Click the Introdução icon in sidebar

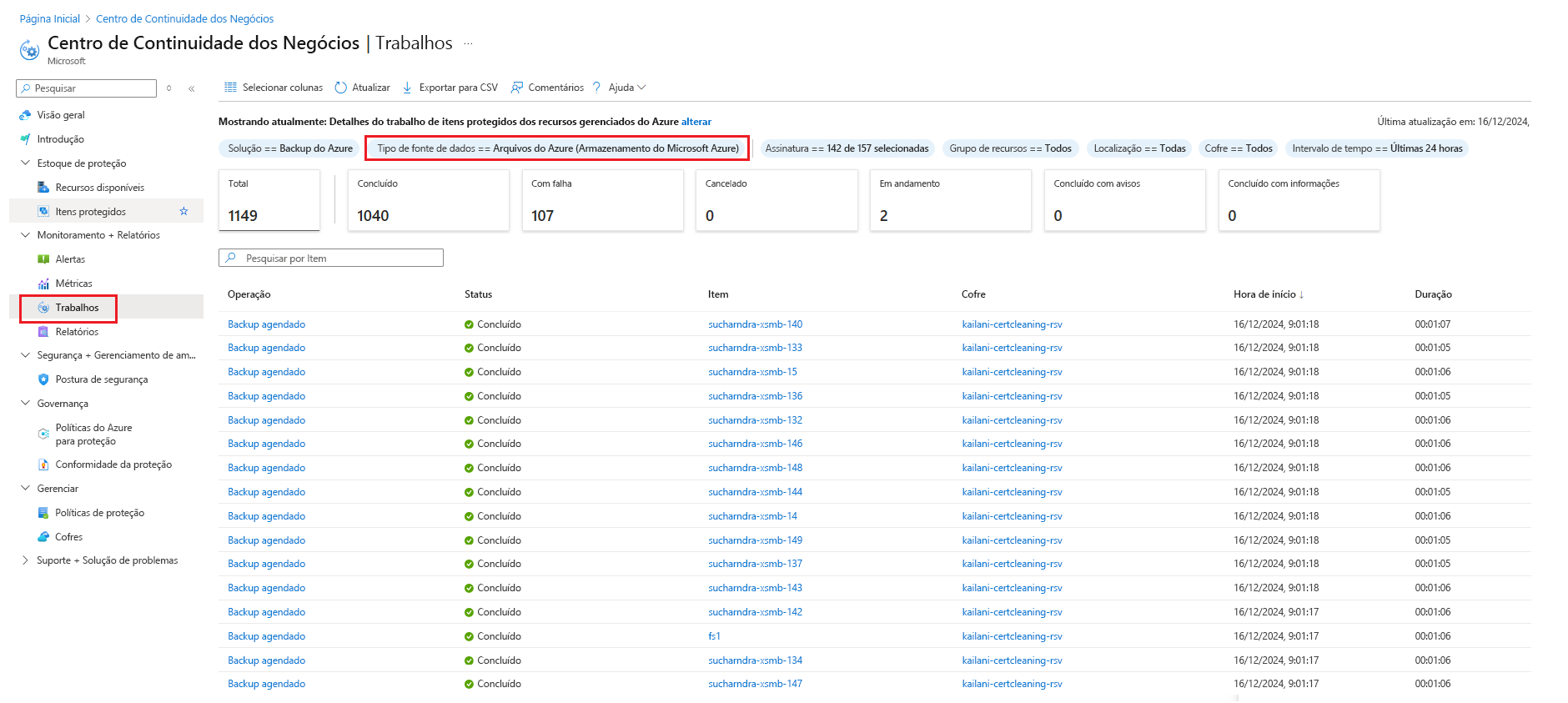click(25, 139)
